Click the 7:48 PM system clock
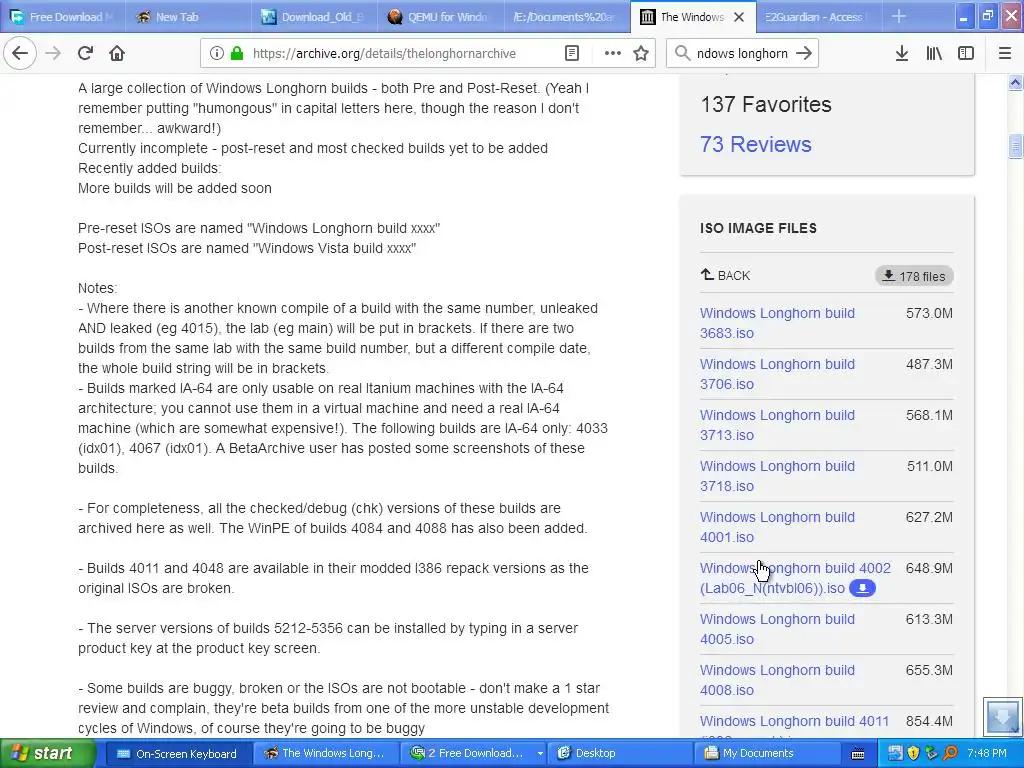The width and height of the screenshot is (1024, 768). click(x=987, y=754)
